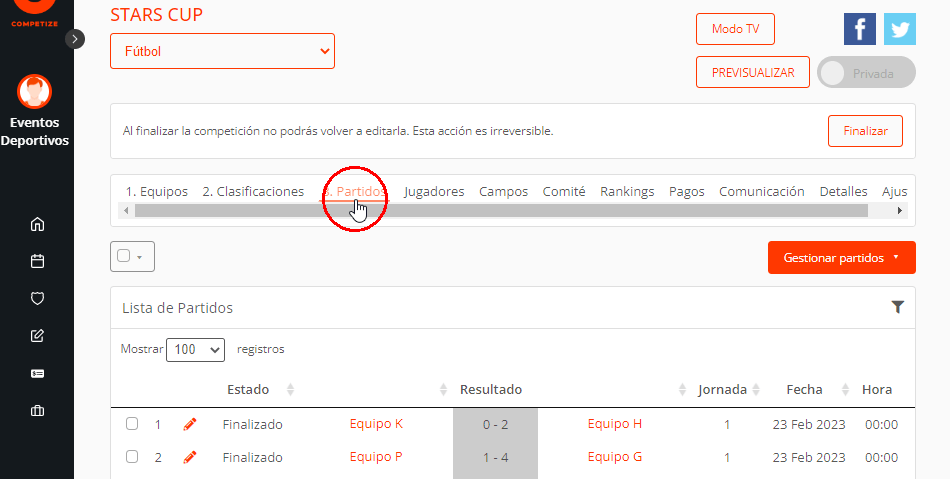The height and width of the screenshot is (479, 950).
Task: Click the PREVISUALIZAR button
Action: coord(752,72)
